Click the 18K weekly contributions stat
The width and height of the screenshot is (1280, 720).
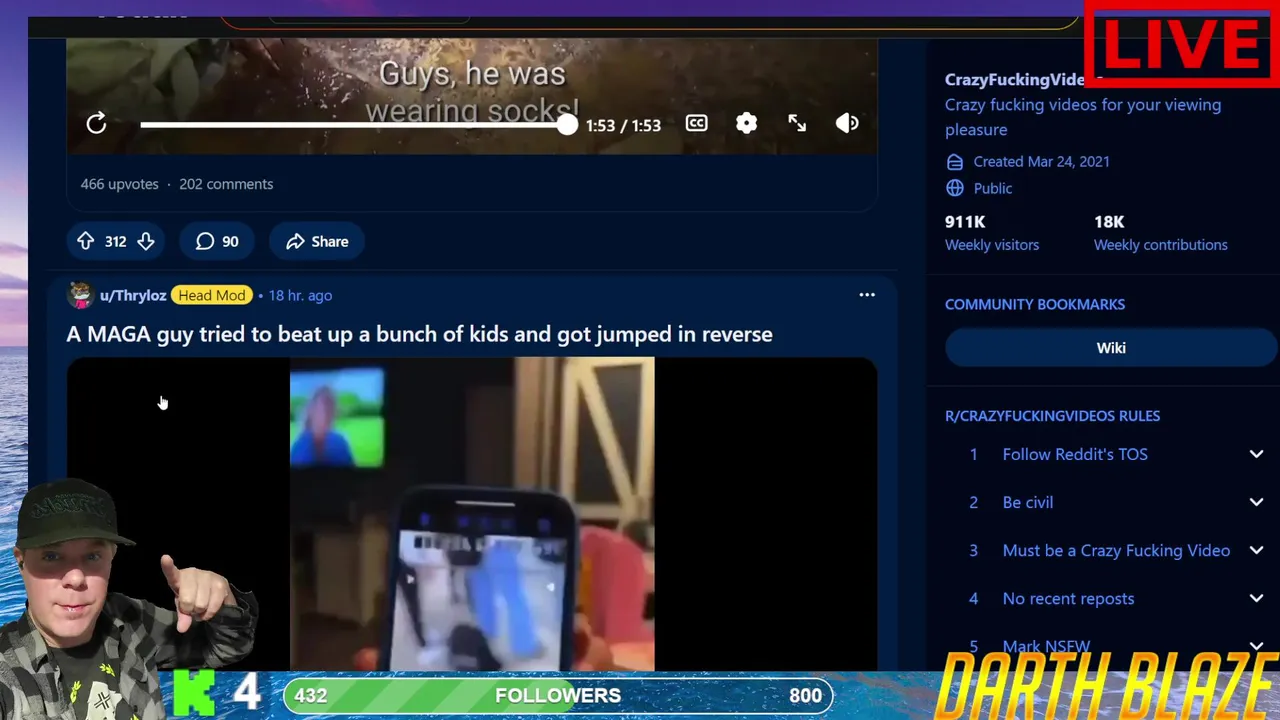[x=1161, y=233]
